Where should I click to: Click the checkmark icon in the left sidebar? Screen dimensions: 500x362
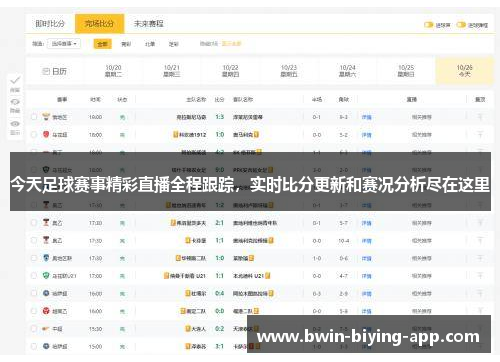(x=15, y=80)
